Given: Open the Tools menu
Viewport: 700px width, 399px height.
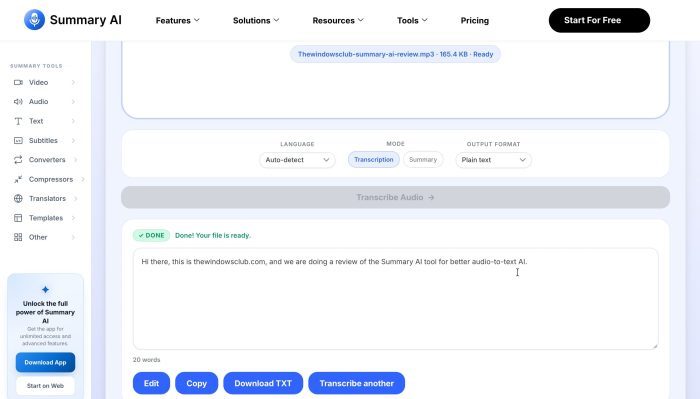Looking at the screenshot, I should pos(412,21).
